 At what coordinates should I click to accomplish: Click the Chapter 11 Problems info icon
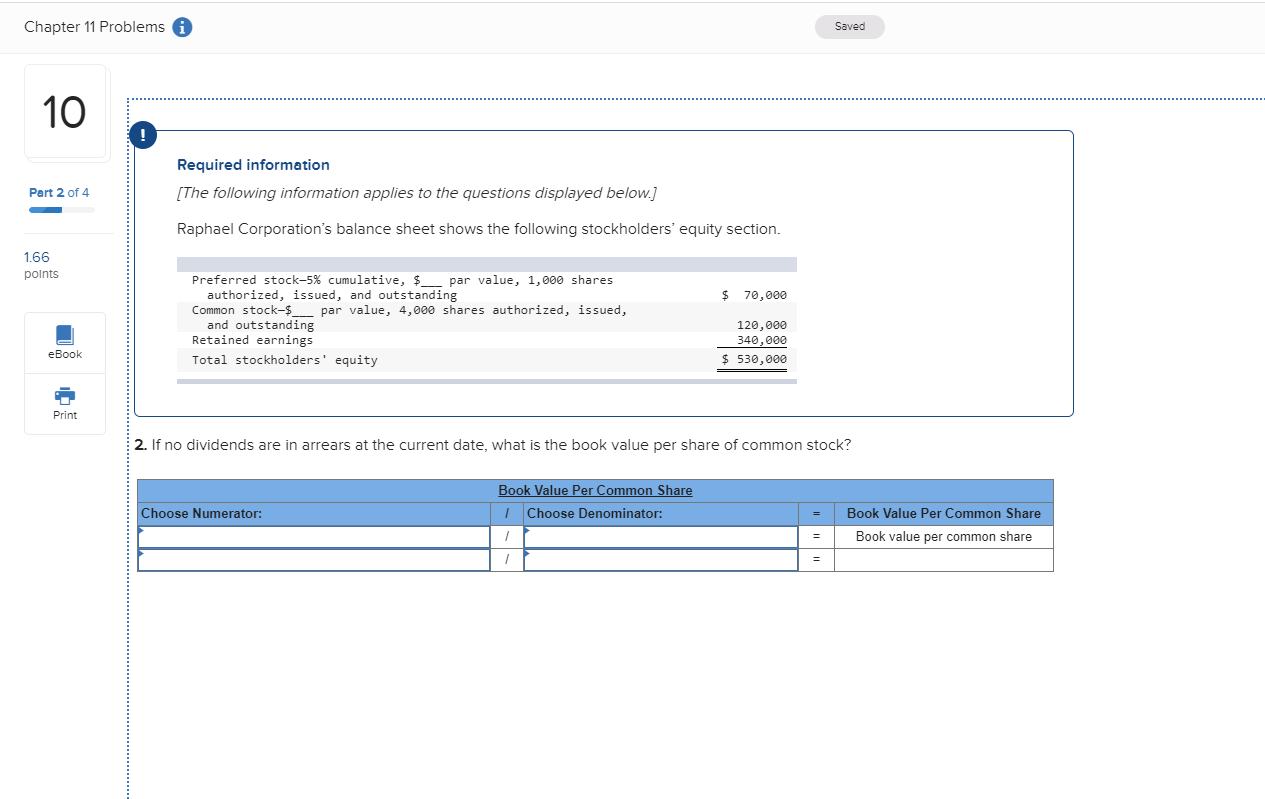(x=183, y=28)
